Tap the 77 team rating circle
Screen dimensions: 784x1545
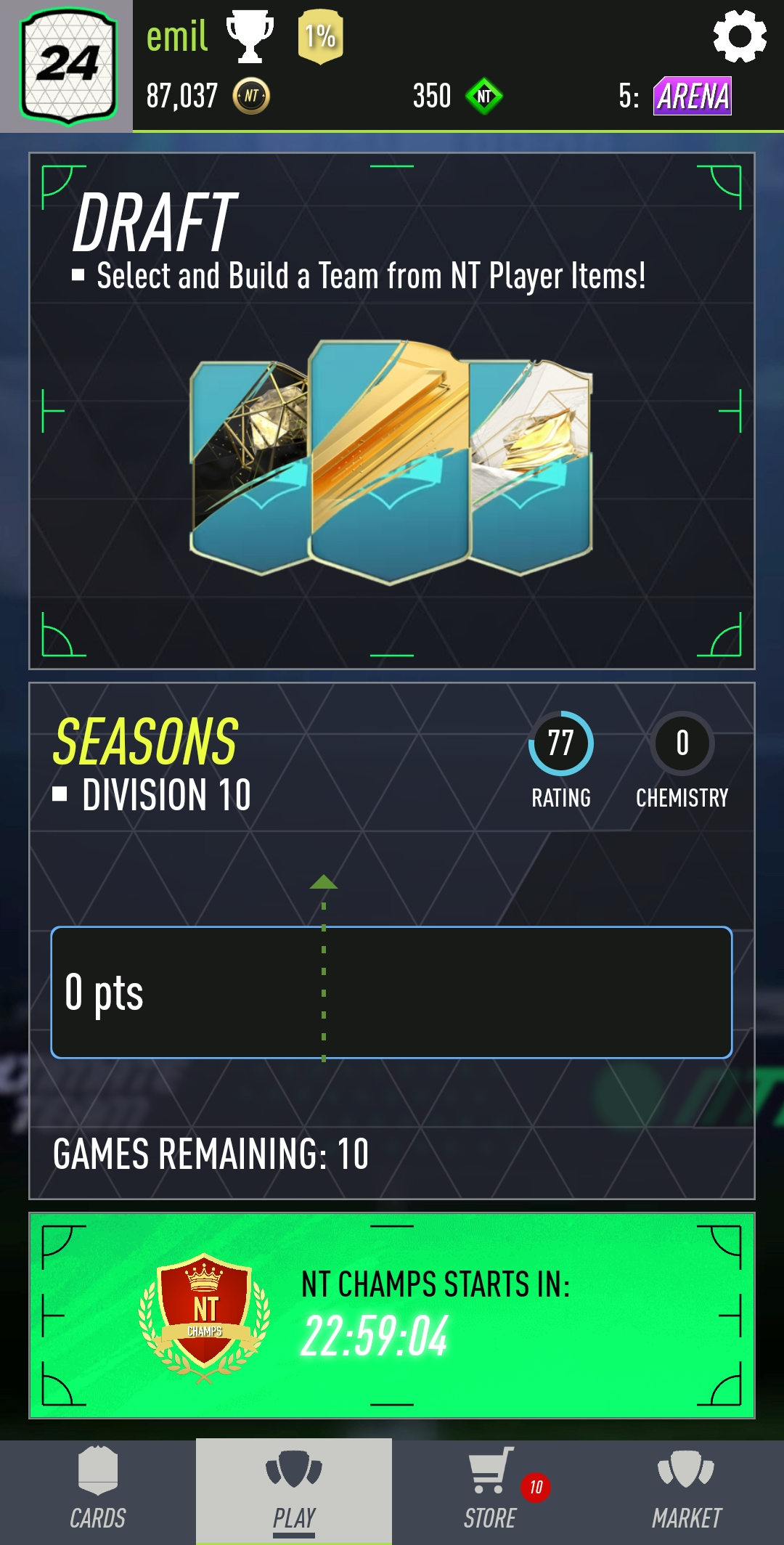(x=560, y=743)
